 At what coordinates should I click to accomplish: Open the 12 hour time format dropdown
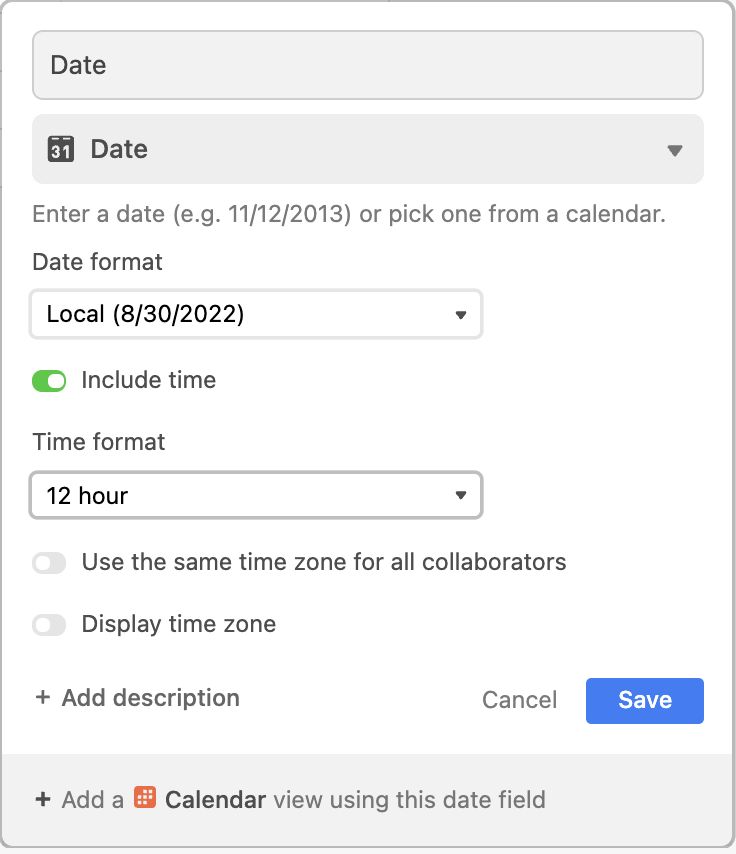coord(256,495)
